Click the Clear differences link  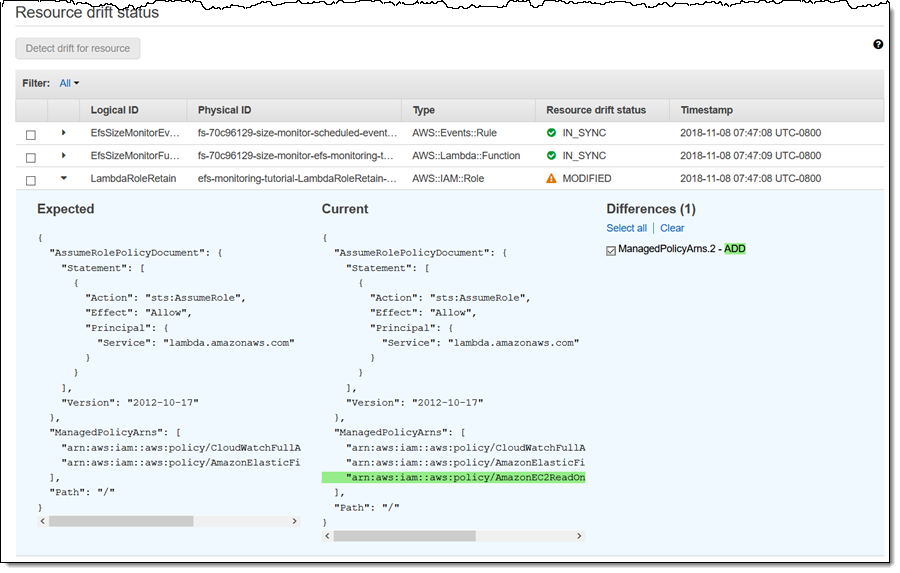[672, 228]
